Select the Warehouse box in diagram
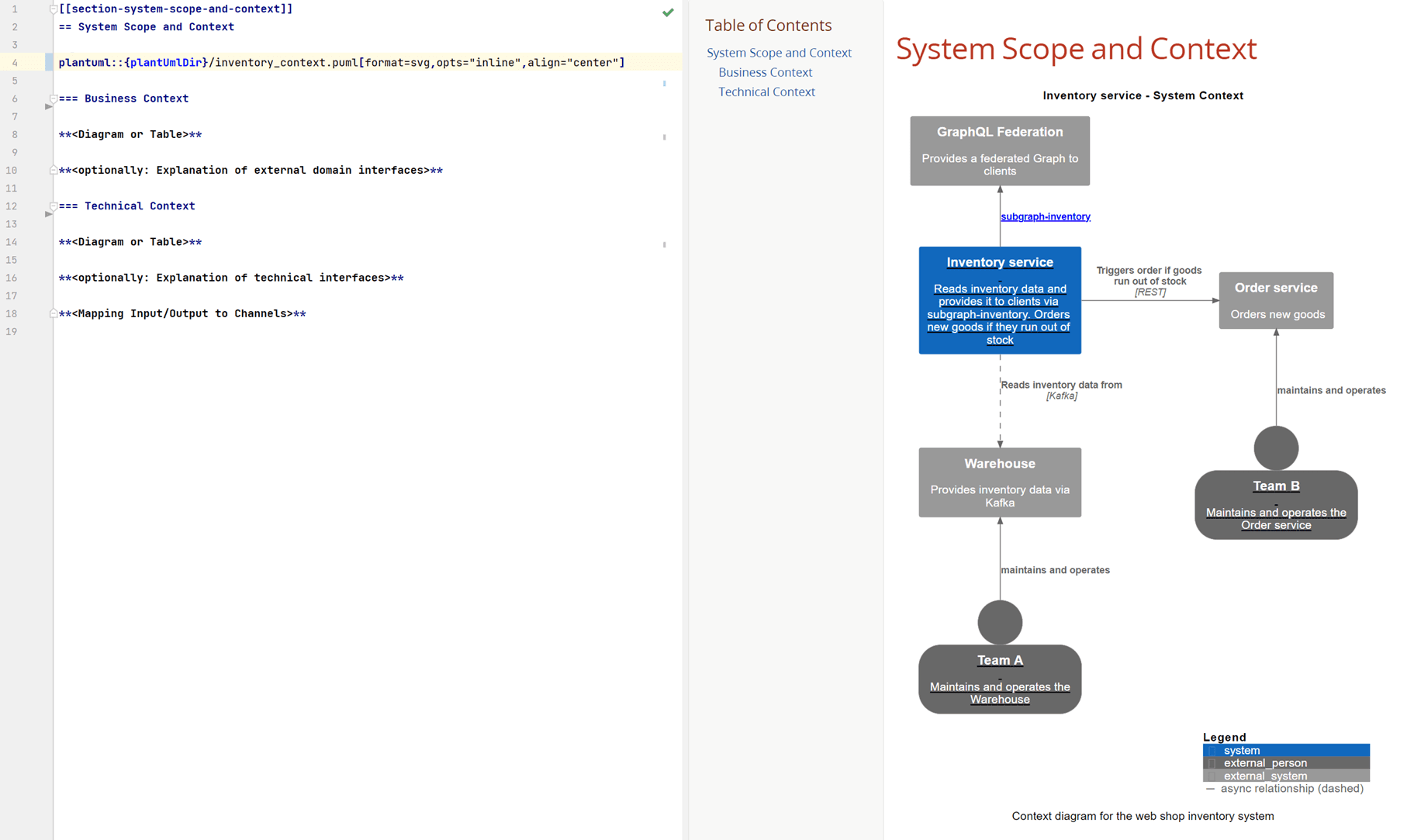This screenshot has width=1407, height=840. click(x=999, y=482)
